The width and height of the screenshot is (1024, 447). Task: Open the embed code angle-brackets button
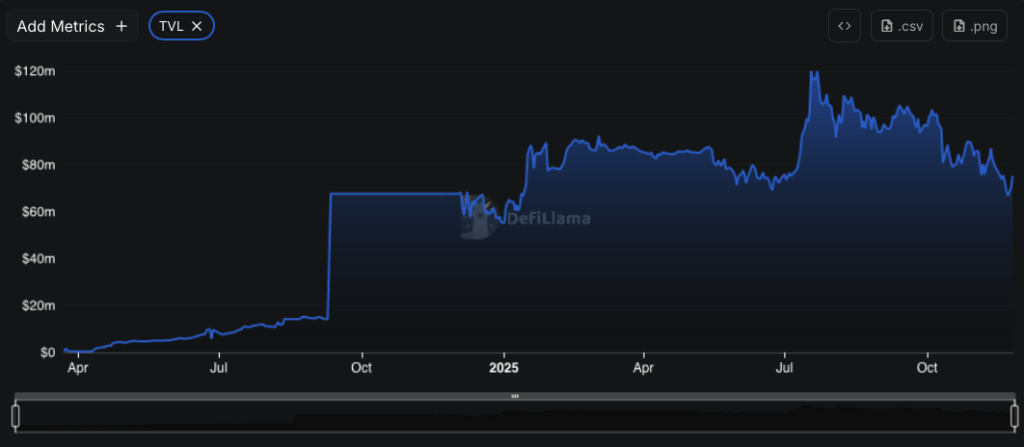pos(844,26)
